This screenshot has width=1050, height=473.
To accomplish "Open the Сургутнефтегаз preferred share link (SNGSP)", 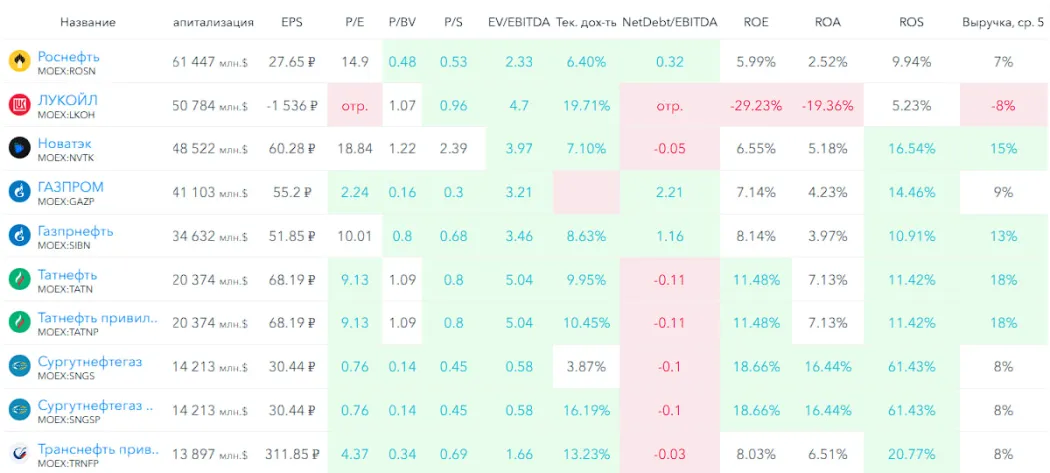I will [x=95, y=405].
